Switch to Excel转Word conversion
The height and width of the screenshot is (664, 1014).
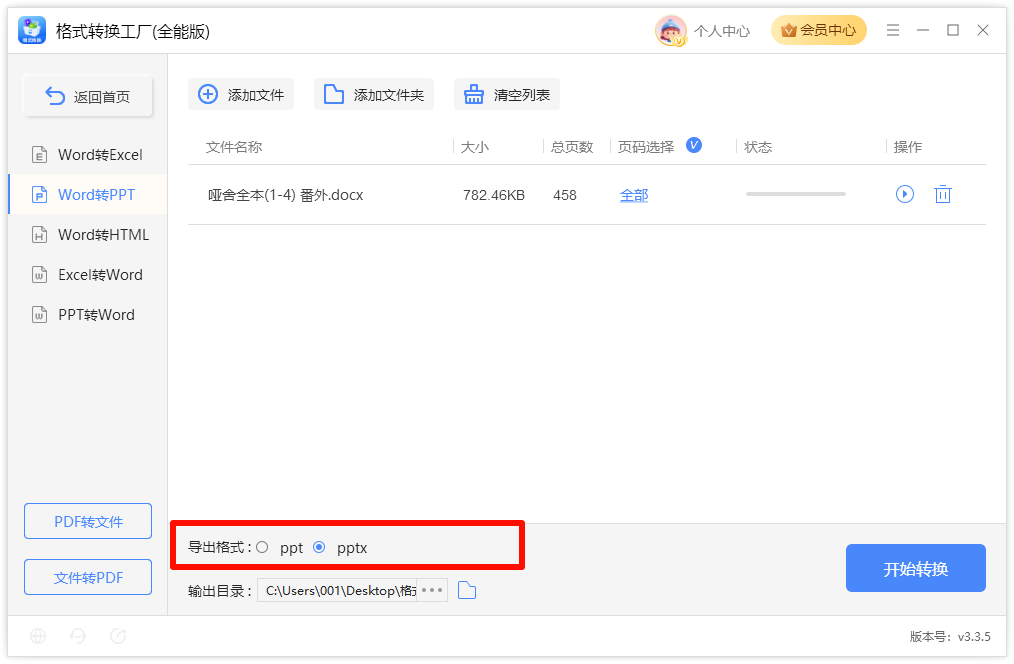coord(88,275)
